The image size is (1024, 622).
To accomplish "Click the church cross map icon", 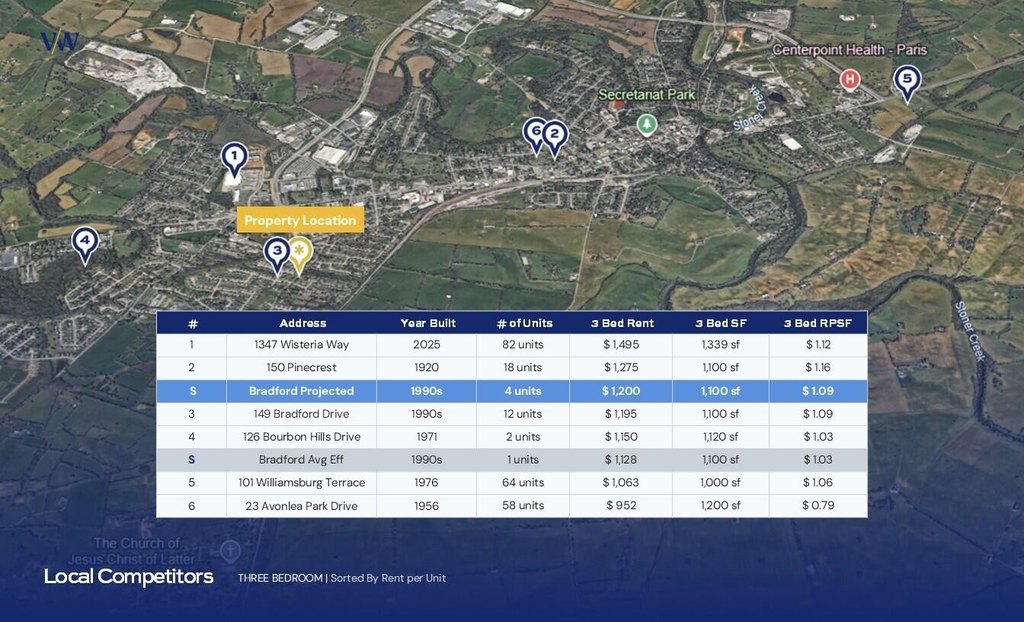I will [x=230, y=550].
